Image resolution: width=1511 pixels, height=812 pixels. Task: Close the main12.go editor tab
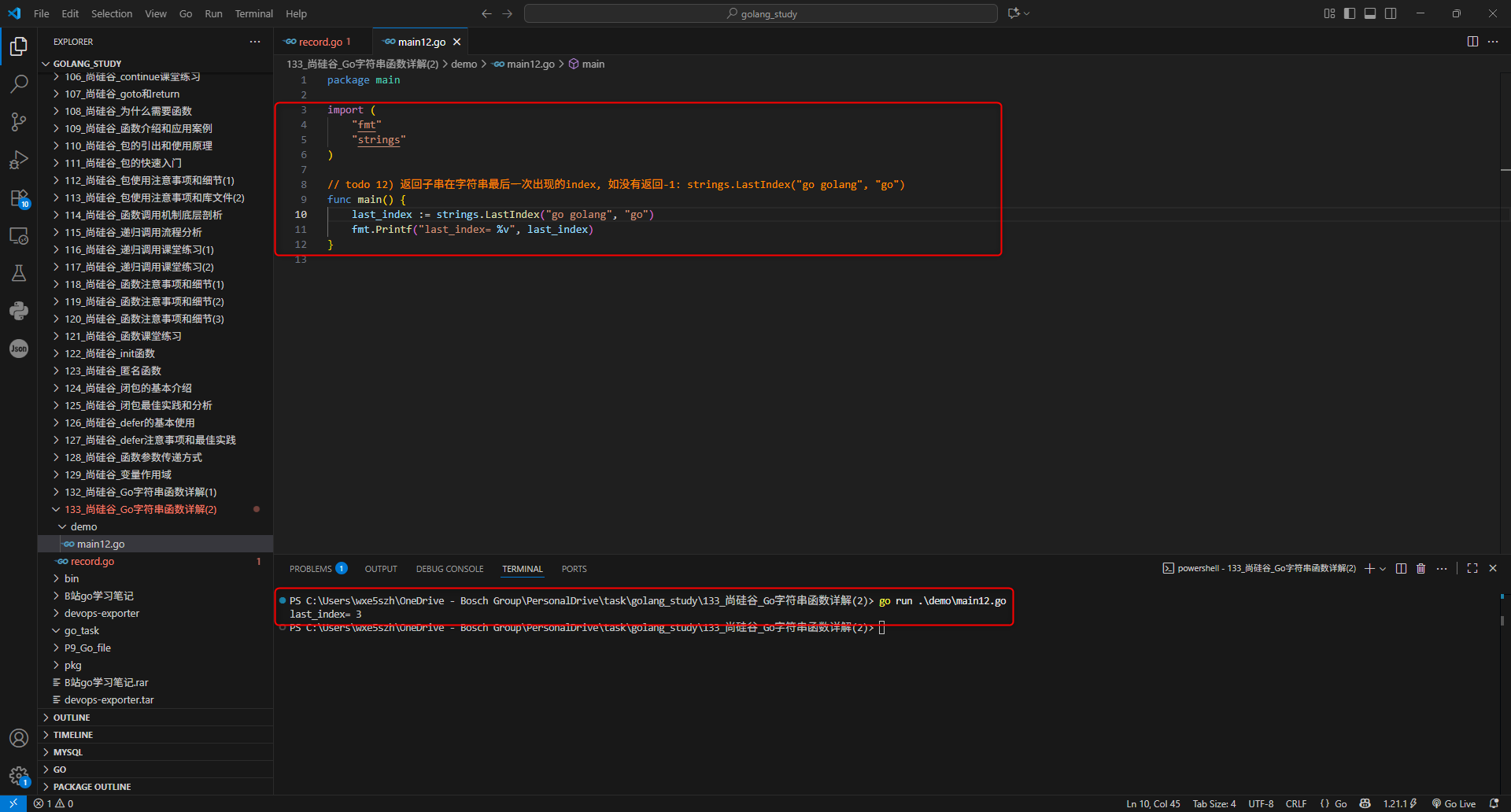pos(456,42)
